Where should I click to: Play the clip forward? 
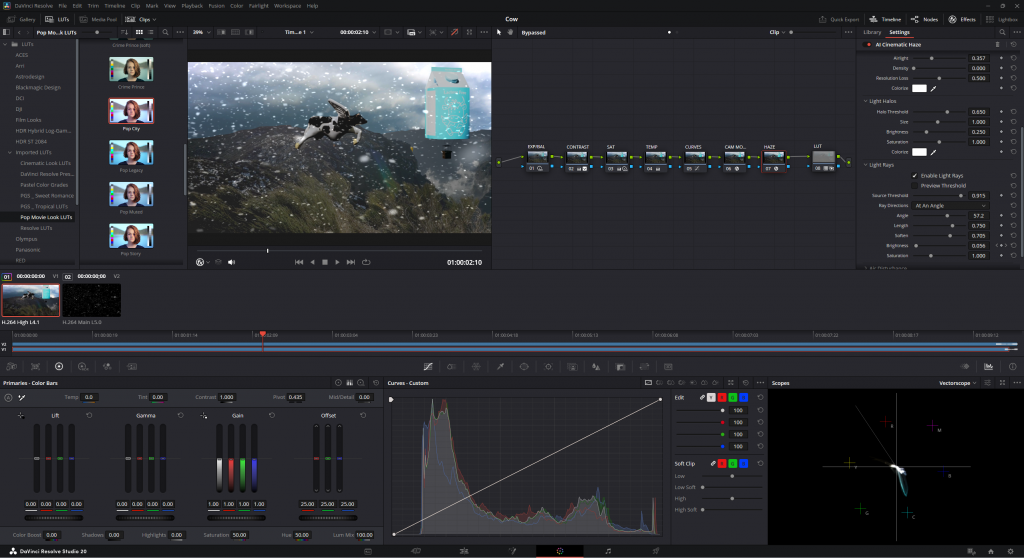tap(337, 262)
